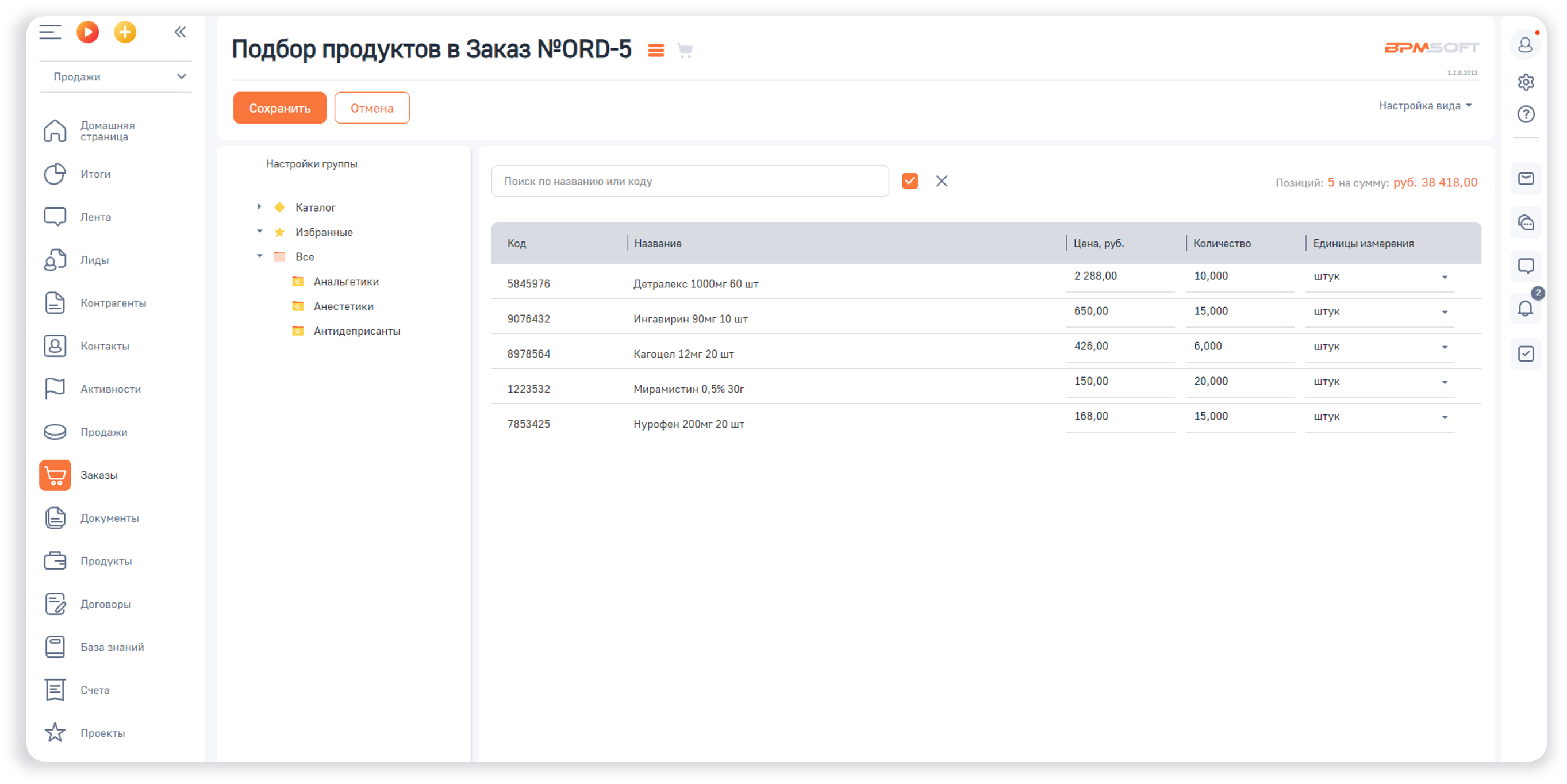Switch to list view icon next to title
This screenshot has height=784, width=1567.
656,51
